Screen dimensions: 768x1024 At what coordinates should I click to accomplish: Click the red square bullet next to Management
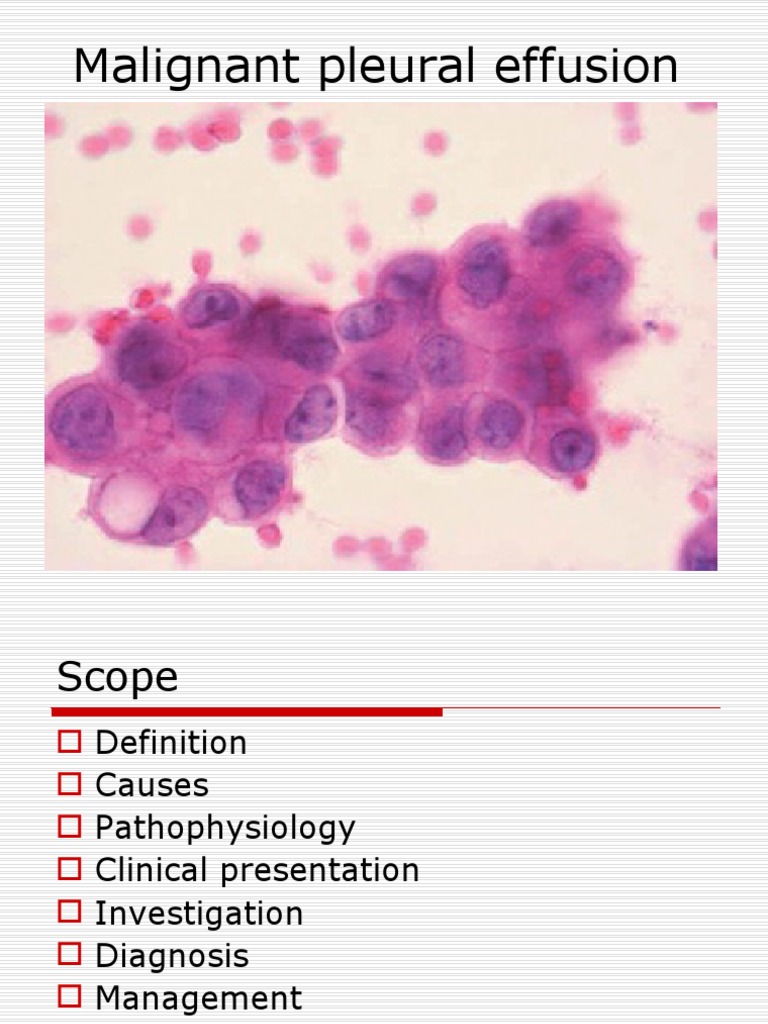click(68, 997)
